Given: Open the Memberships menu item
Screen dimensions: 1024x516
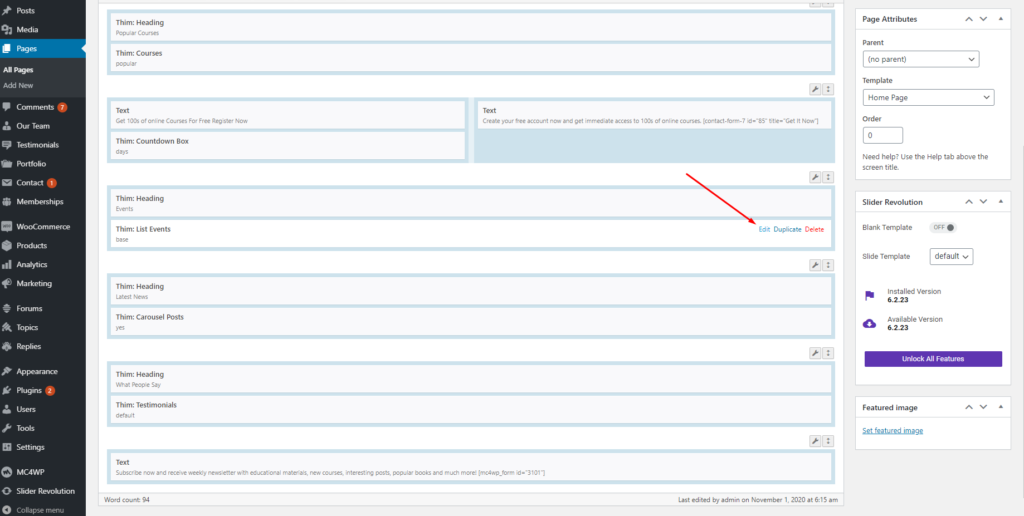Looking at the screenshot, I should point(42,202).
